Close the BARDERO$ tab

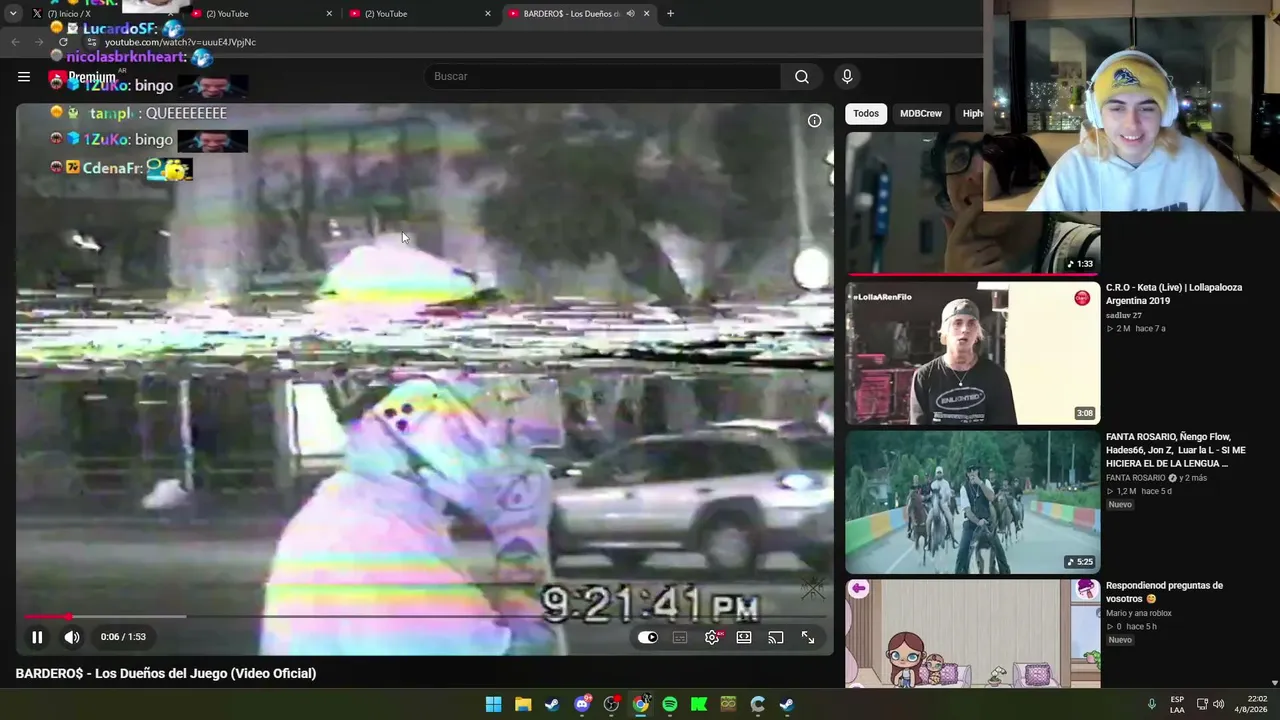[x=646, y=13]
